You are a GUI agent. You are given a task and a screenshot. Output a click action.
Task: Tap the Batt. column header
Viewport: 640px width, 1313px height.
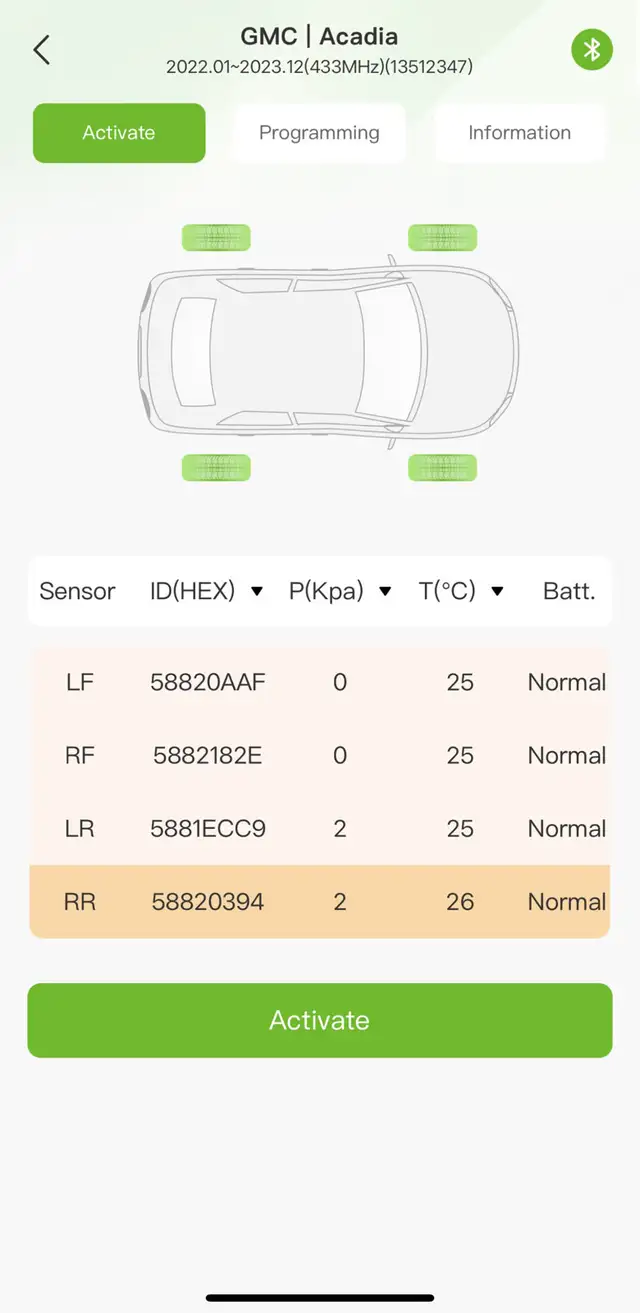pos(569,591)
